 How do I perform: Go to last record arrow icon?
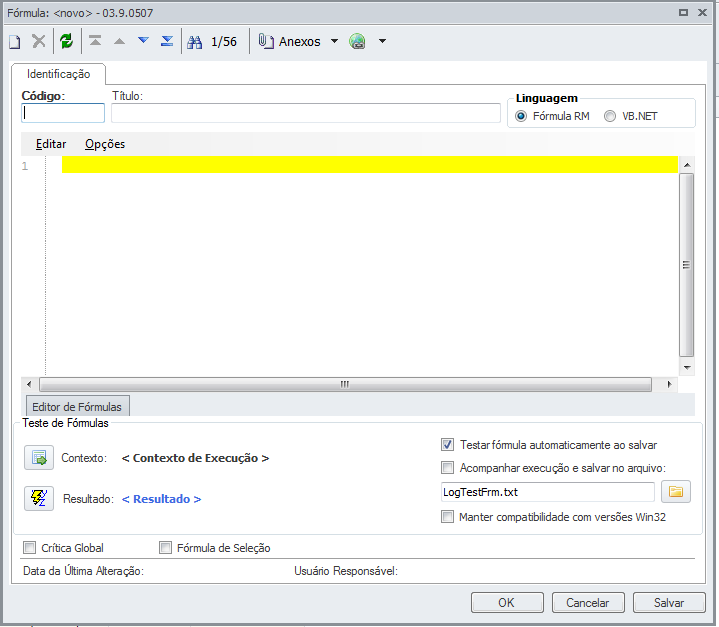[167, 41]
